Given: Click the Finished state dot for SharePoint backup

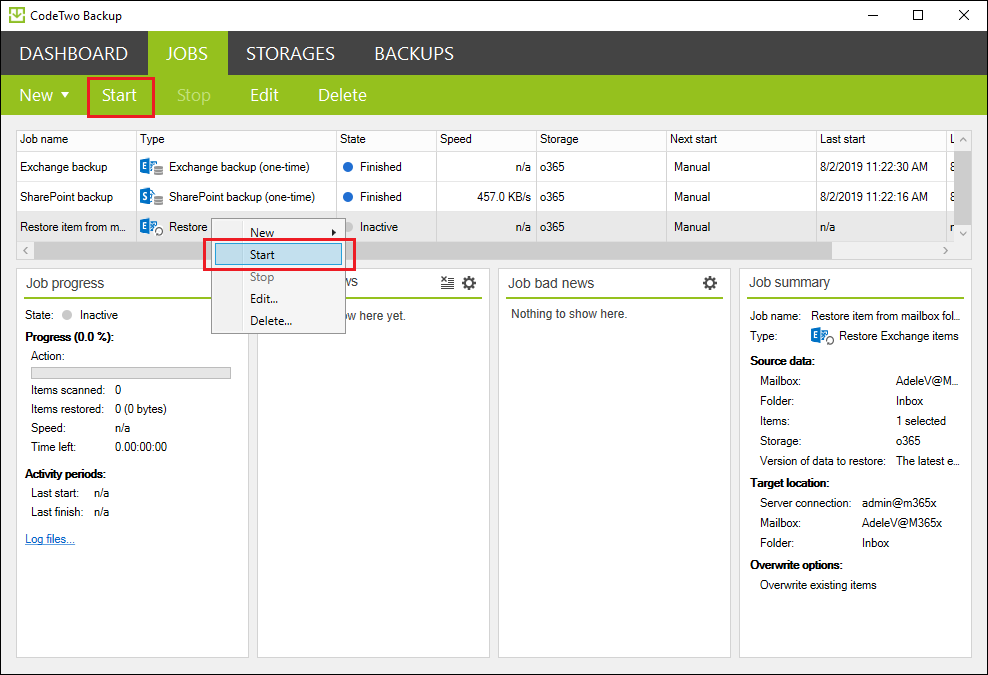Looking at the screenshot, I should click(x=348, y=197).
